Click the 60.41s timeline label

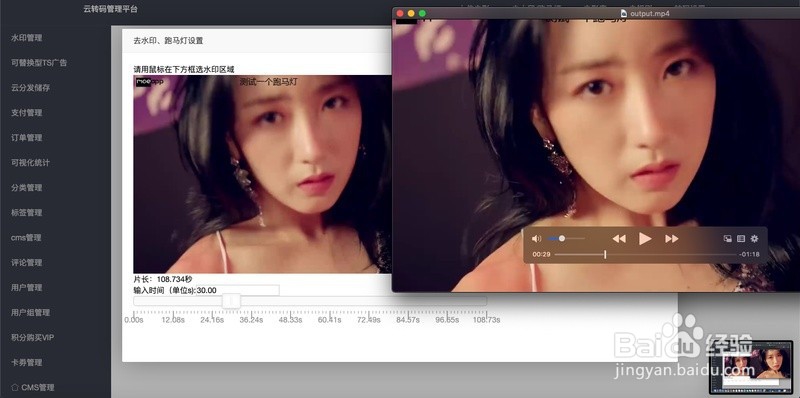[330, 320]
